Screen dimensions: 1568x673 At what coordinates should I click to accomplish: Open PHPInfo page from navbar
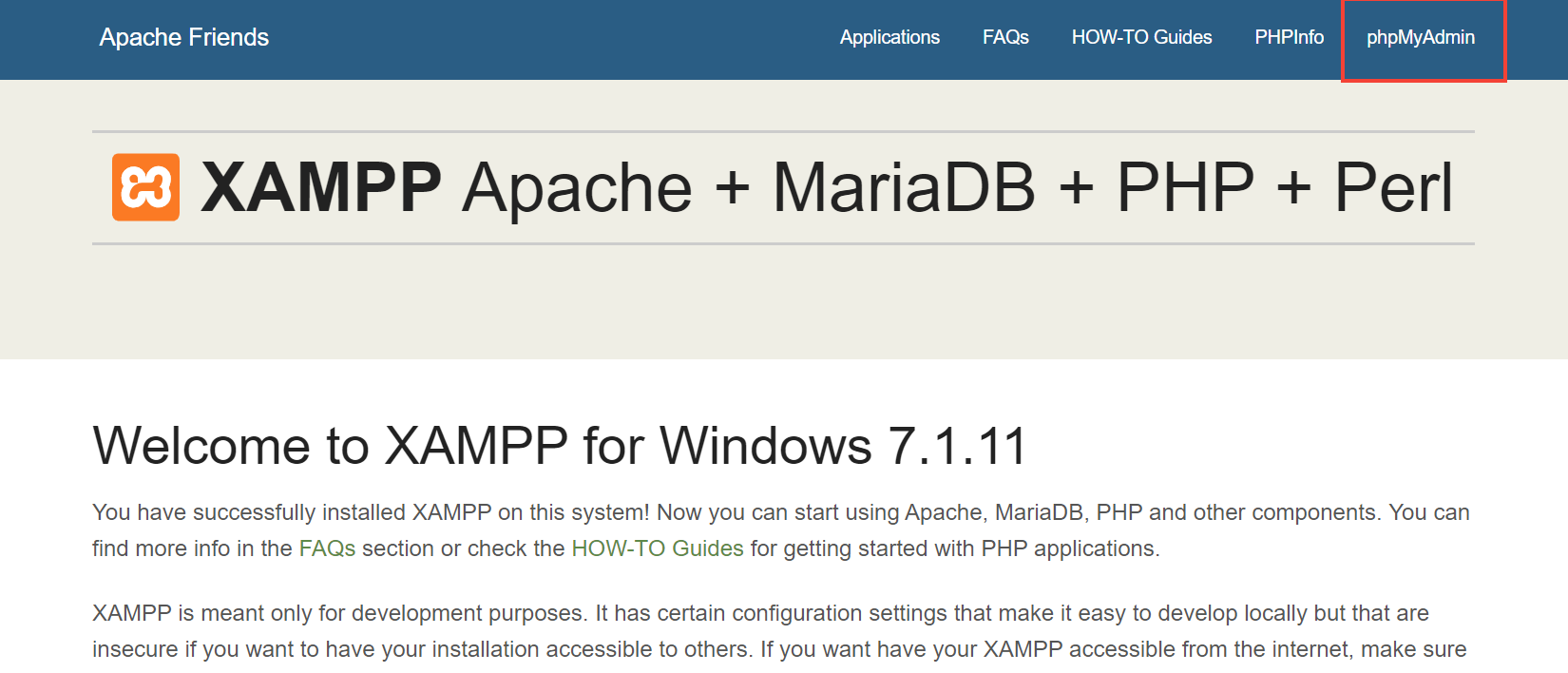click(x=1289, y=37)
